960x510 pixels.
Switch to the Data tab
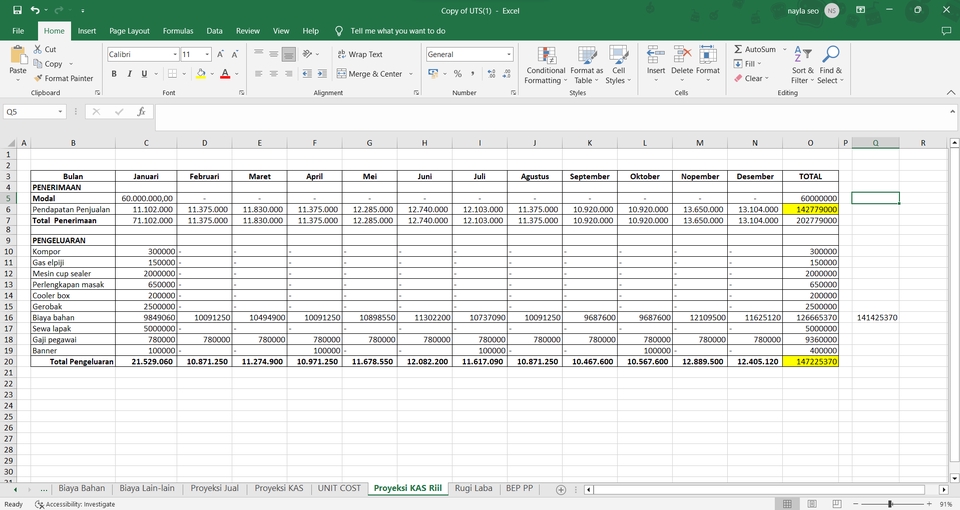[x=214, y=31]
